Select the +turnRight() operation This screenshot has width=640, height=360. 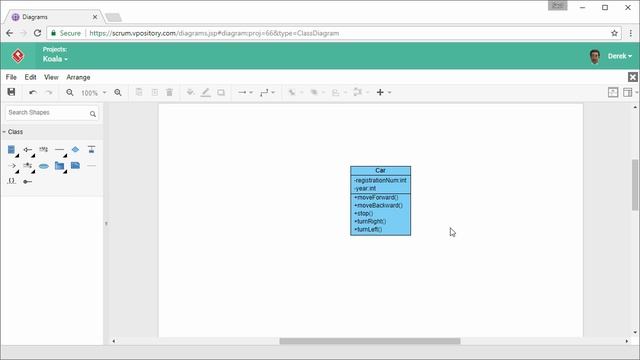[370, 222]
